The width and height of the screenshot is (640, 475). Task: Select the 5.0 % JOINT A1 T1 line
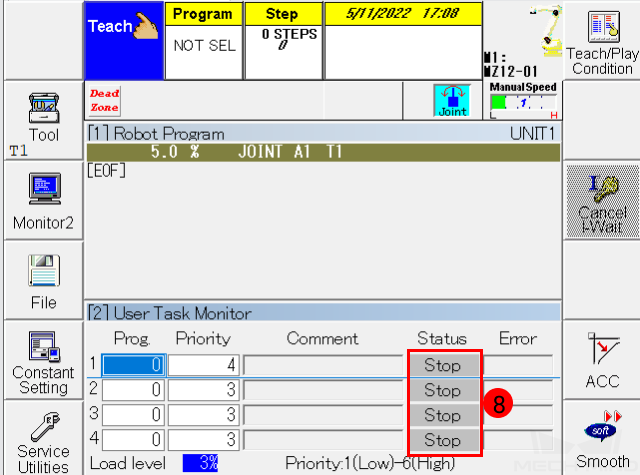(323, 152)
